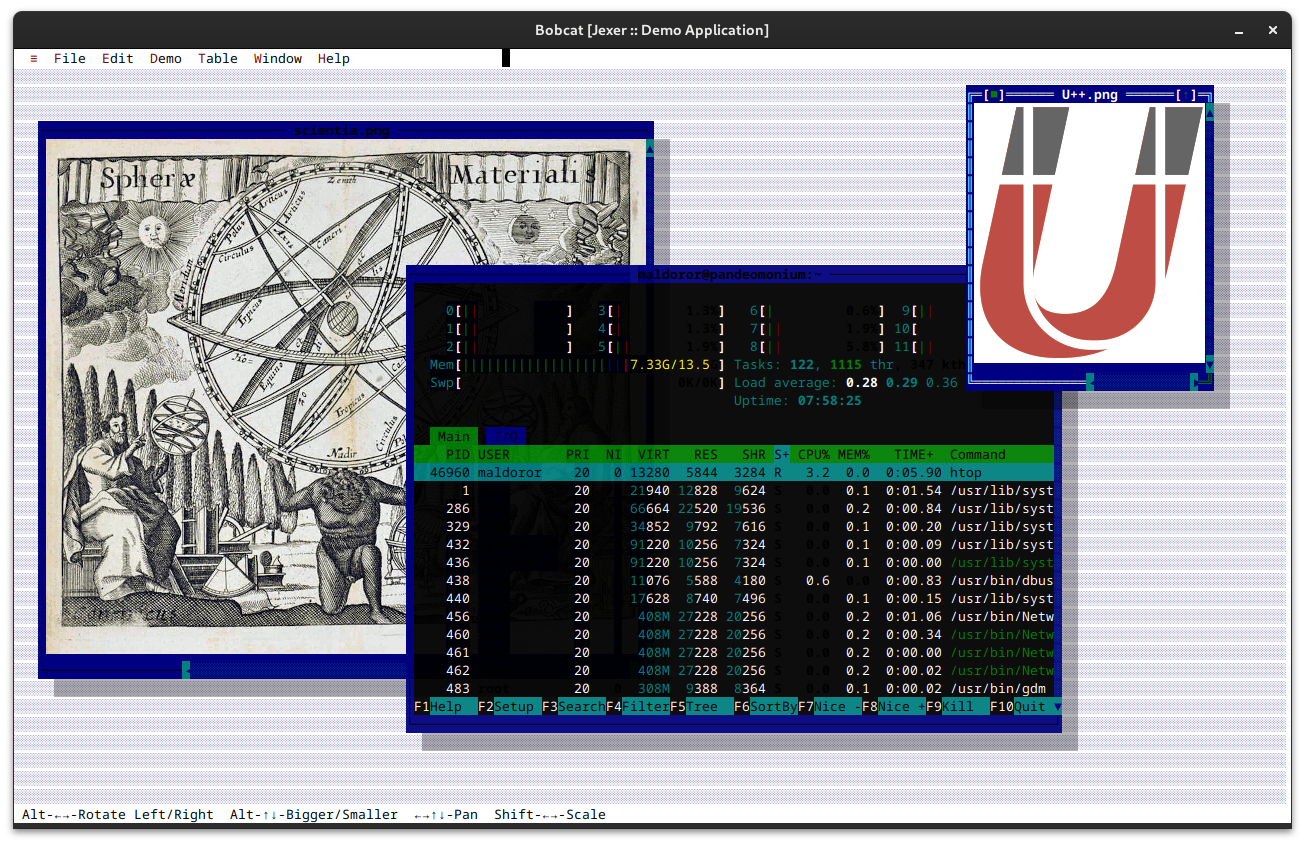Click the F6 SortBy button in htop
Viewport: 1305px width, 845px height.
(x=766, y=707)
